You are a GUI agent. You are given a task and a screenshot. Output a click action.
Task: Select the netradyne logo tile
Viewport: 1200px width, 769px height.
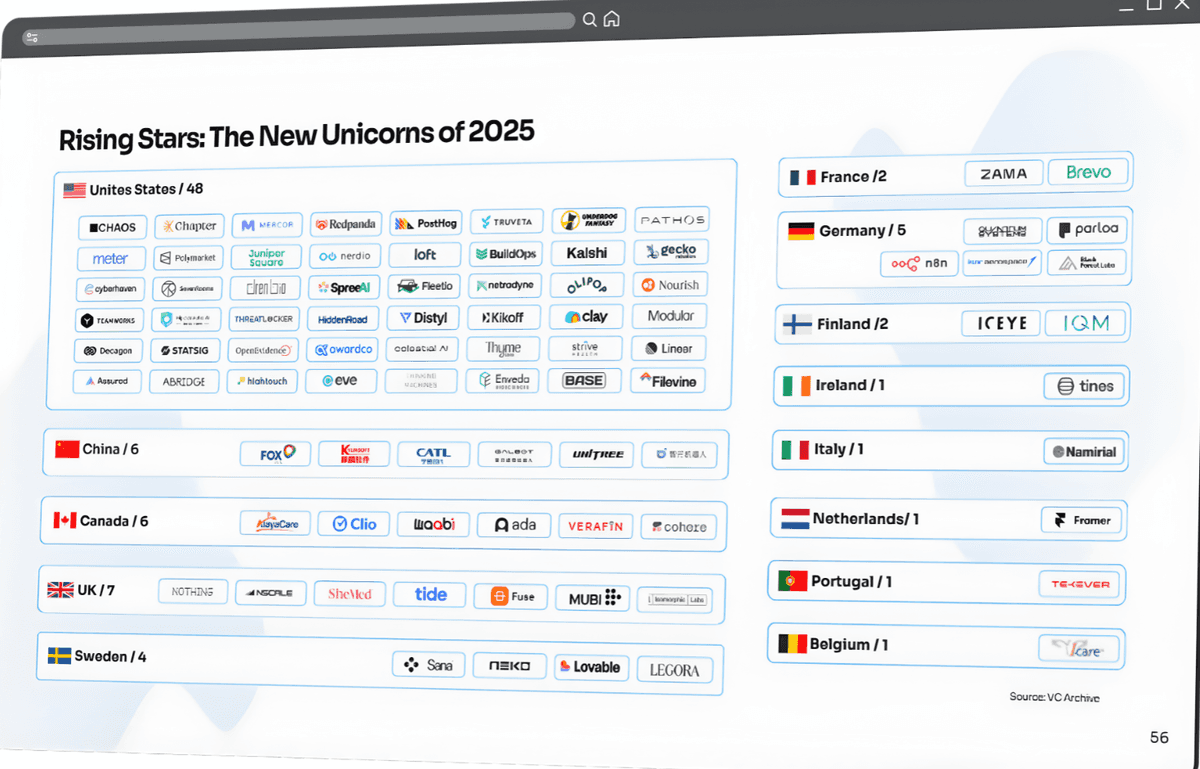pos(505,285)
